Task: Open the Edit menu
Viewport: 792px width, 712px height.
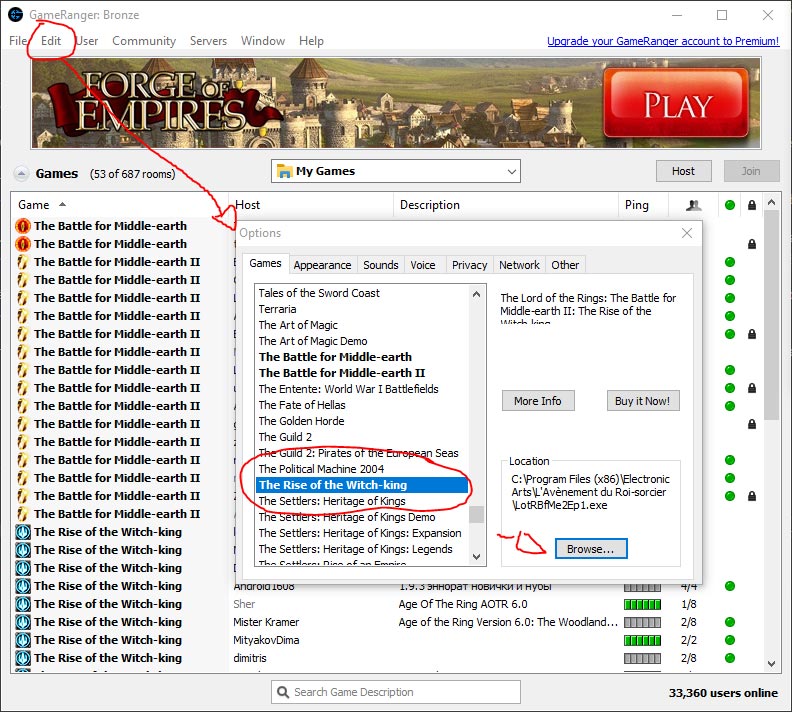Action: pyautogui.click(x=51, y=41)
